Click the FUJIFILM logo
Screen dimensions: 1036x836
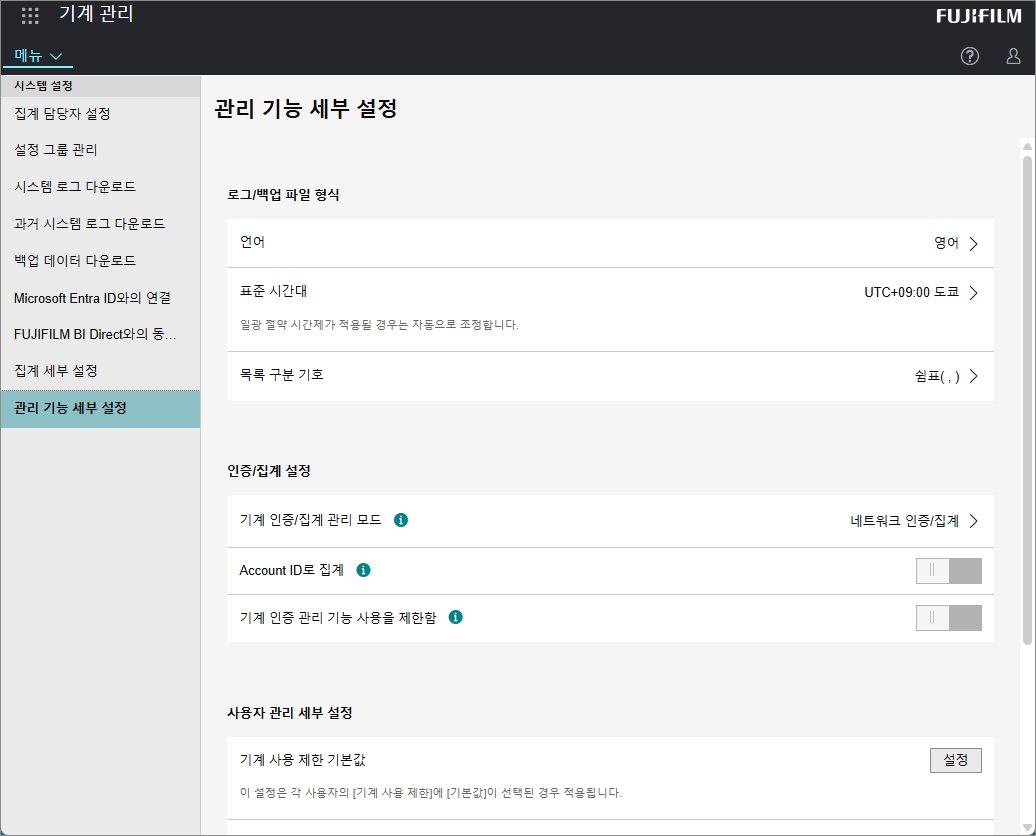979,16
